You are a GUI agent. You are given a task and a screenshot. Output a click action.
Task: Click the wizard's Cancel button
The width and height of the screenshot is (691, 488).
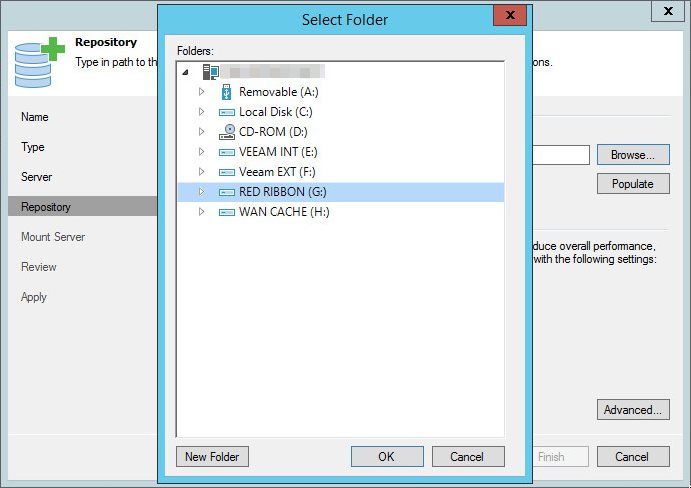click(633, 457)
